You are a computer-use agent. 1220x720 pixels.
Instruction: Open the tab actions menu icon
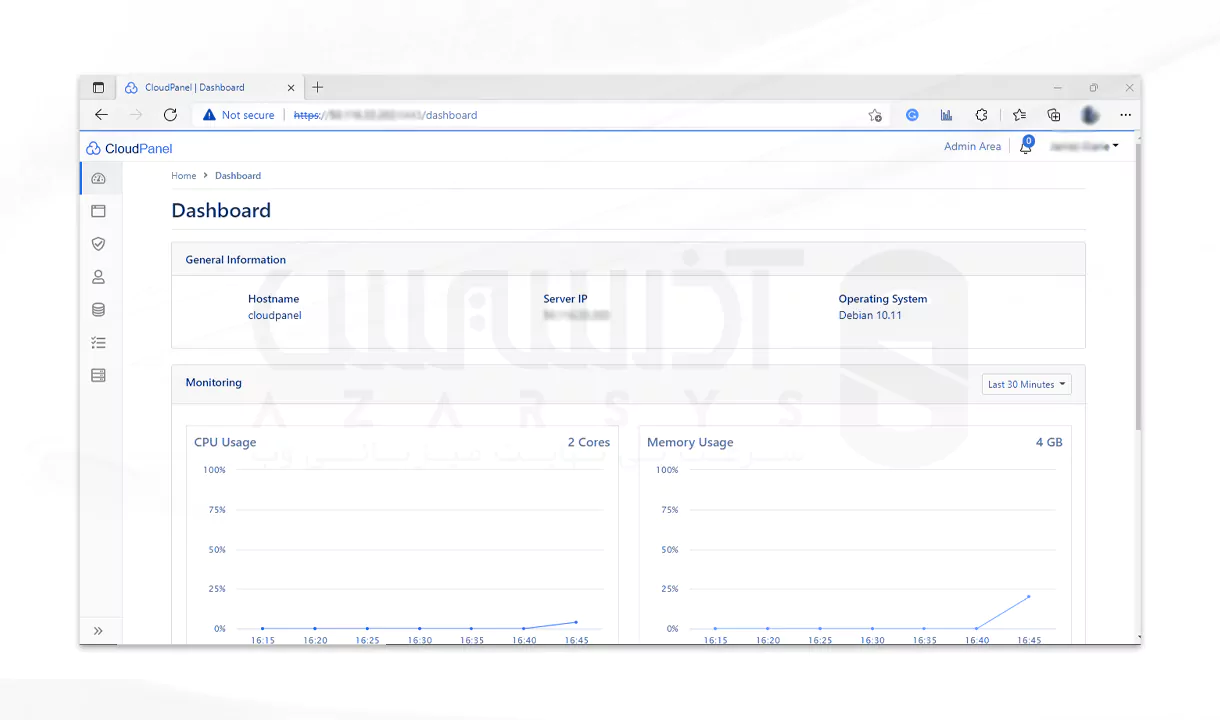click(98, 87)
